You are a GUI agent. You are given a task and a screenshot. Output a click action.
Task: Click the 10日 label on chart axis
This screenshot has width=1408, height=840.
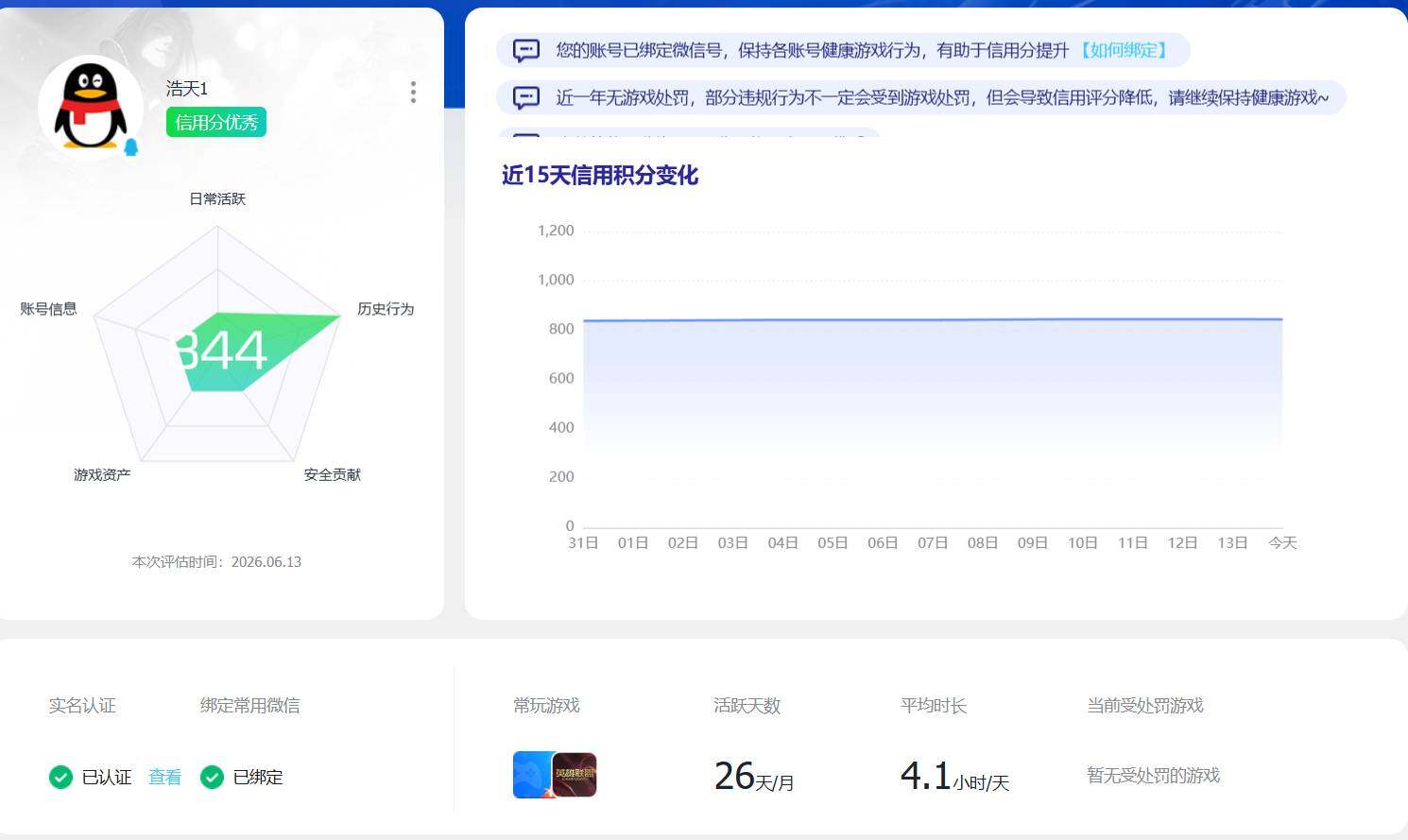tap(1083, 542)
